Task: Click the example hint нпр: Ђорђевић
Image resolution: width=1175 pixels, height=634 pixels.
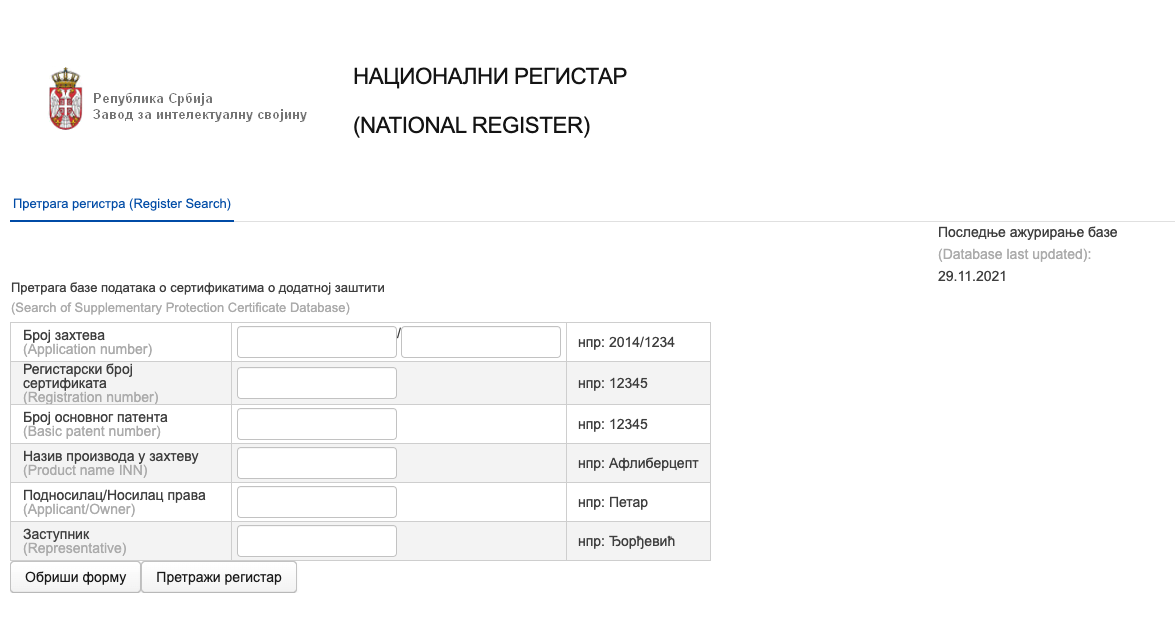Action: (627, 541)
